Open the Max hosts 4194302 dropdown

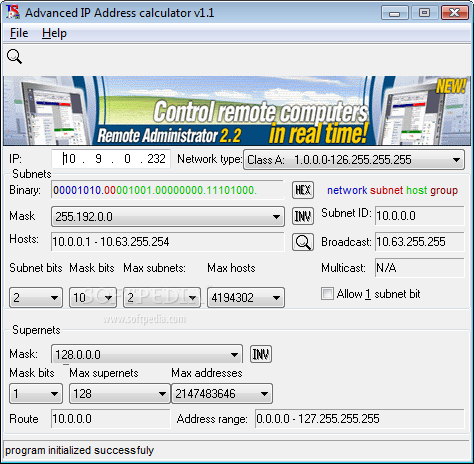click(x=246, y=297)
